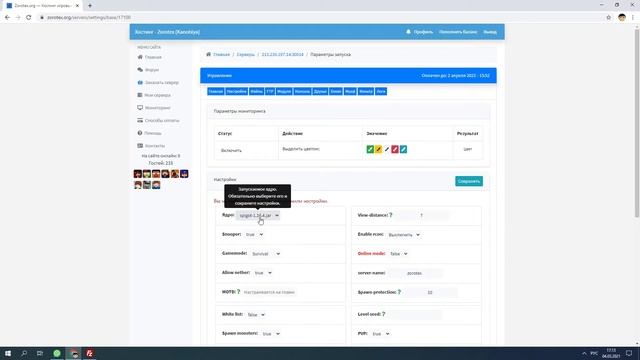Switch to the Главная server tab
The width and height of the screenshot is (640, 360).
tap(216, 91)
